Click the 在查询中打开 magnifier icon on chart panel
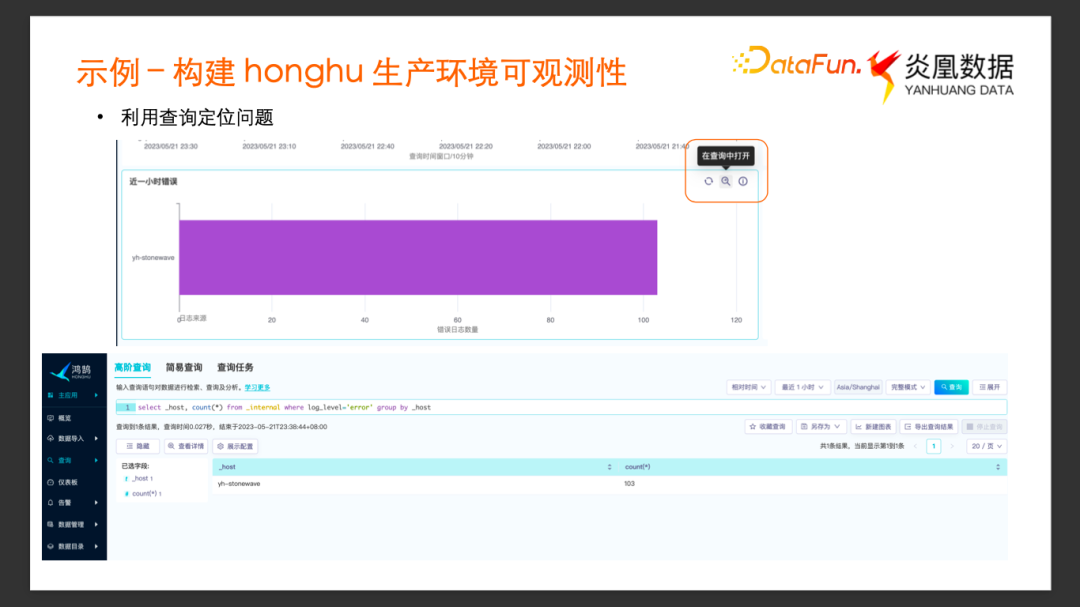Screen dimensions: 1080x607 725,181
